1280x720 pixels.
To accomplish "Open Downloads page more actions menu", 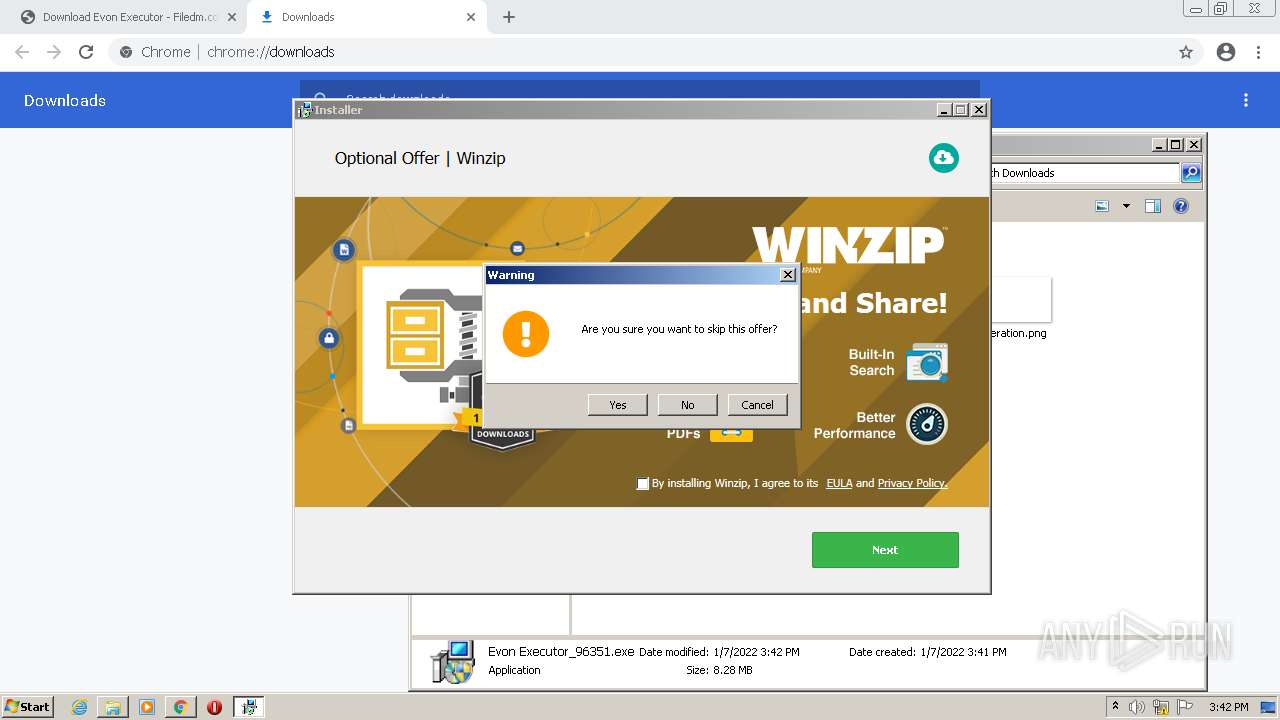I will tap(1246, 100).
